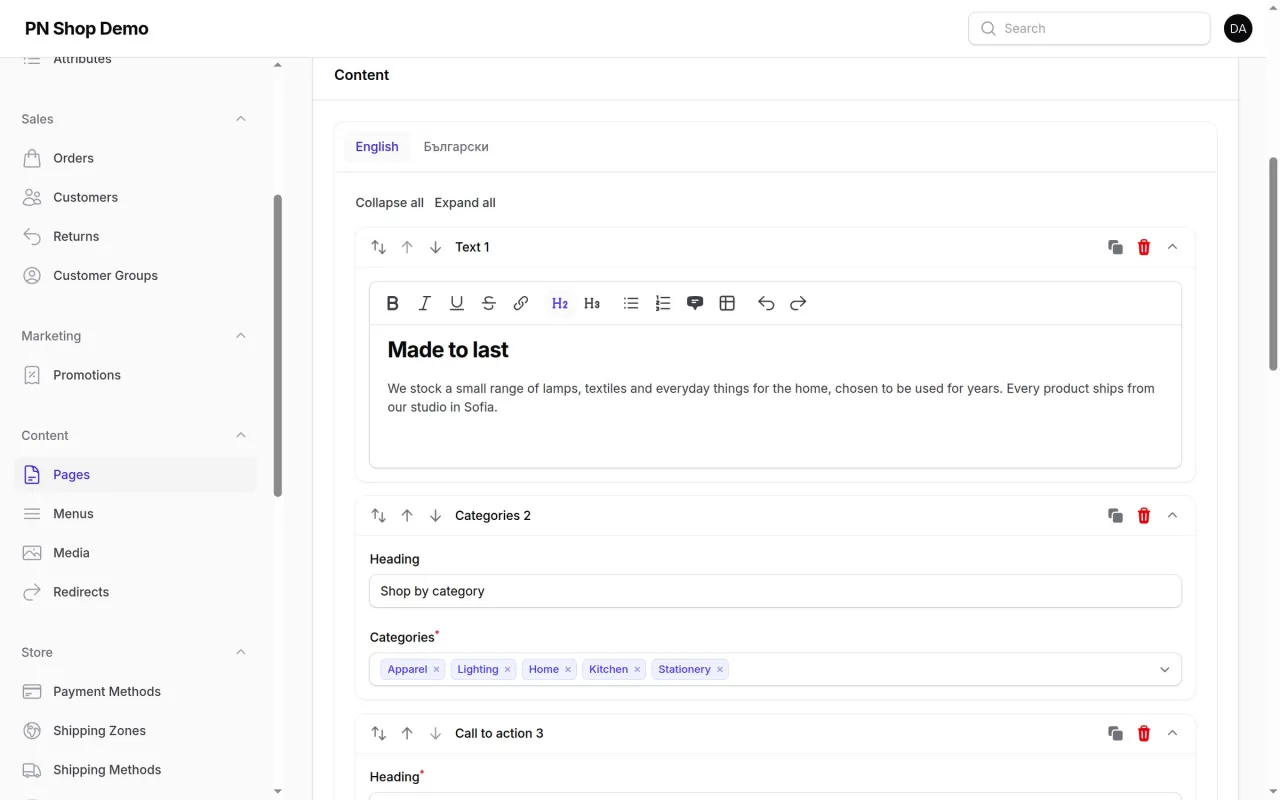Open Returns in the sidebar
This screenshot has width=1280, height=800.
tap(135, 236)
